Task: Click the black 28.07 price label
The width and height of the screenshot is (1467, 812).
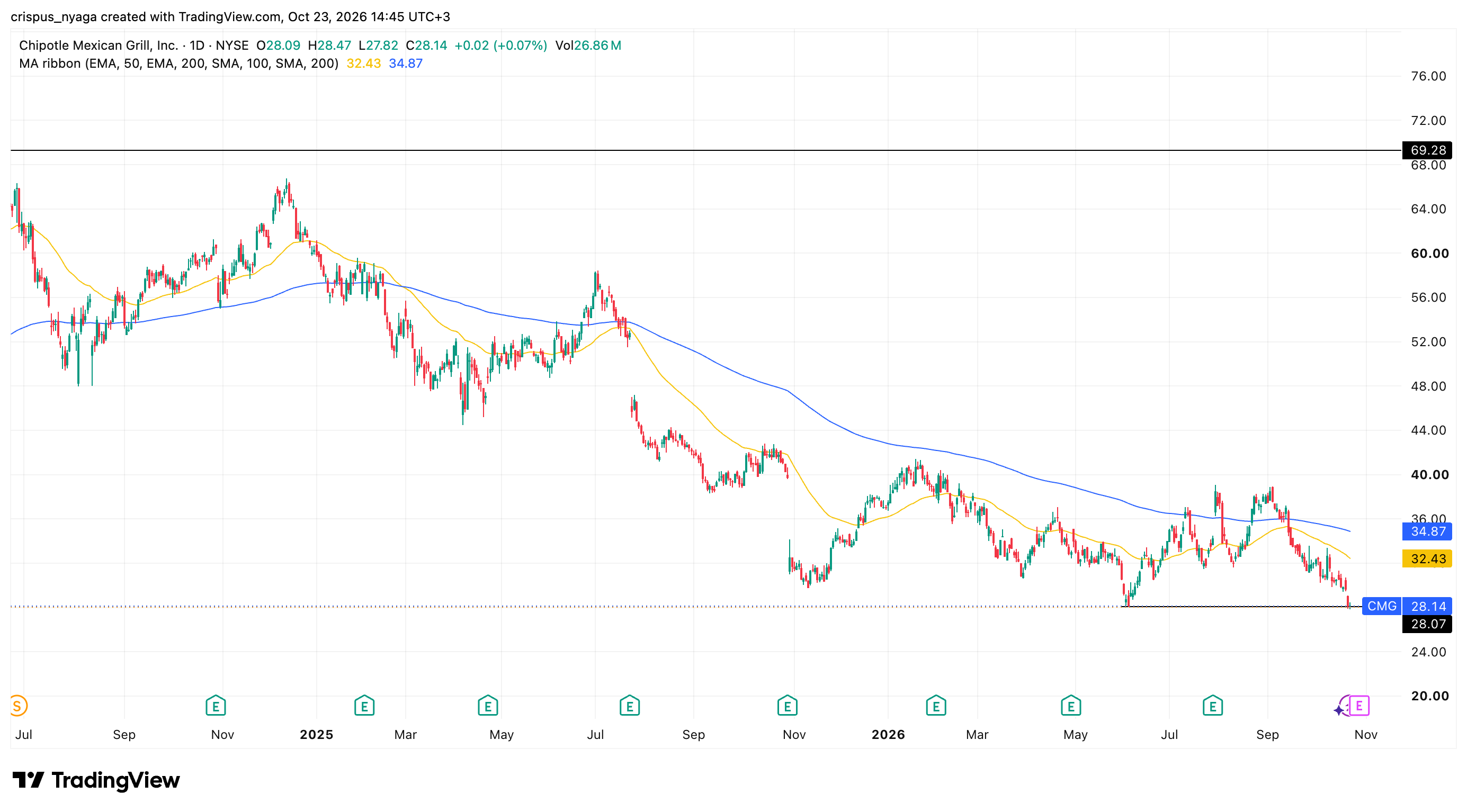Action: (1428, 624)
